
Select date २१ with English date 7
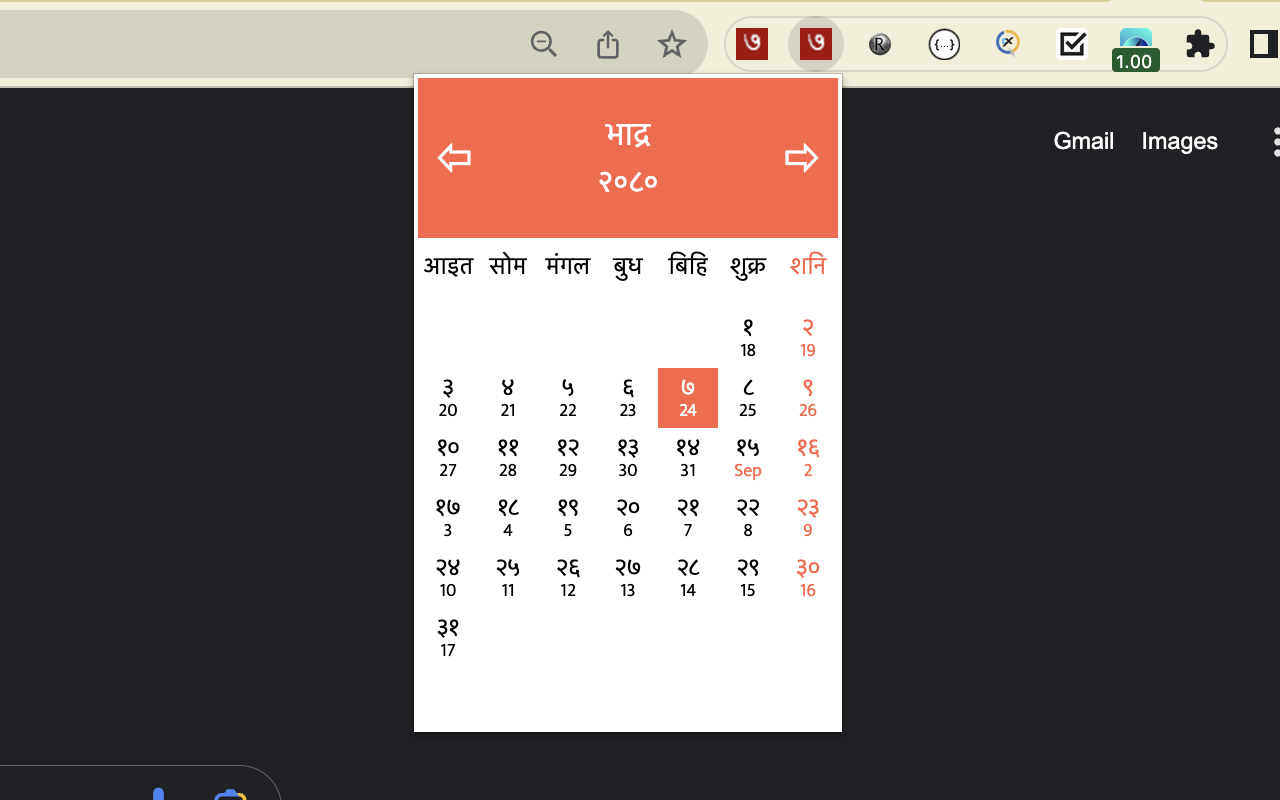688,518
